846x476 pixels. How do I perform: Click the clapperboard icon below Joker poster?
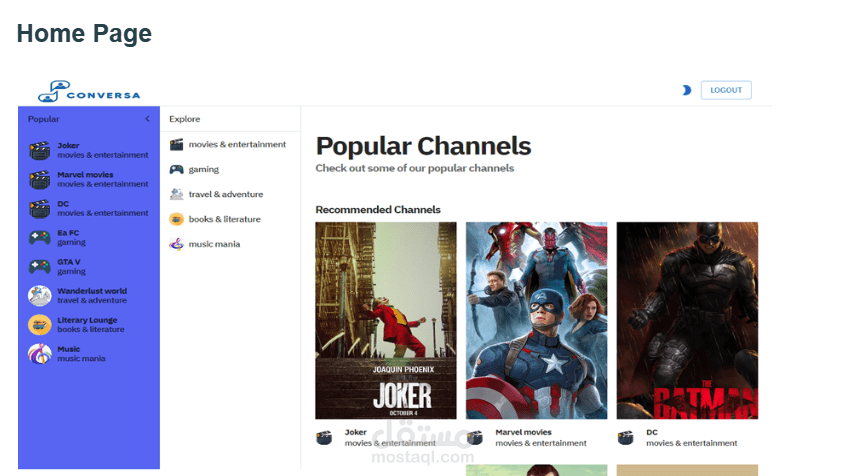tap(324, 437)
